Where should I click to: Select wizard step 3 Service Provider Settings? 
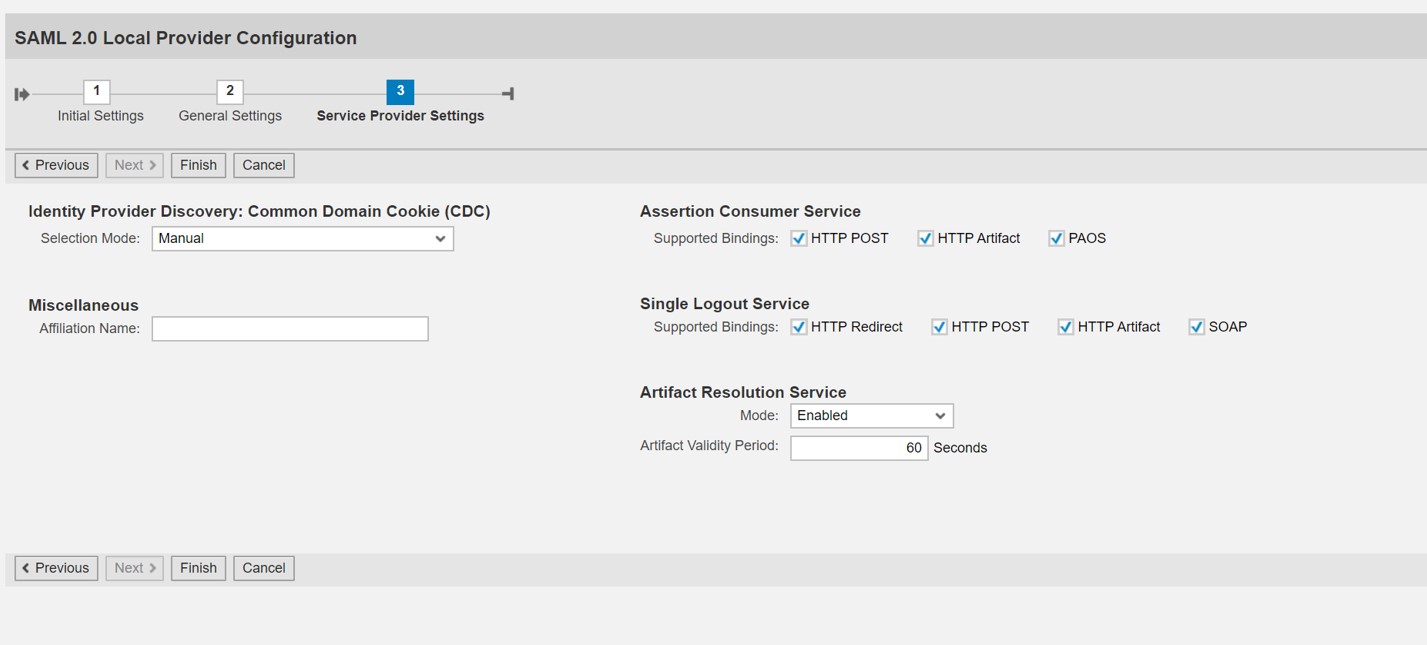399,91
